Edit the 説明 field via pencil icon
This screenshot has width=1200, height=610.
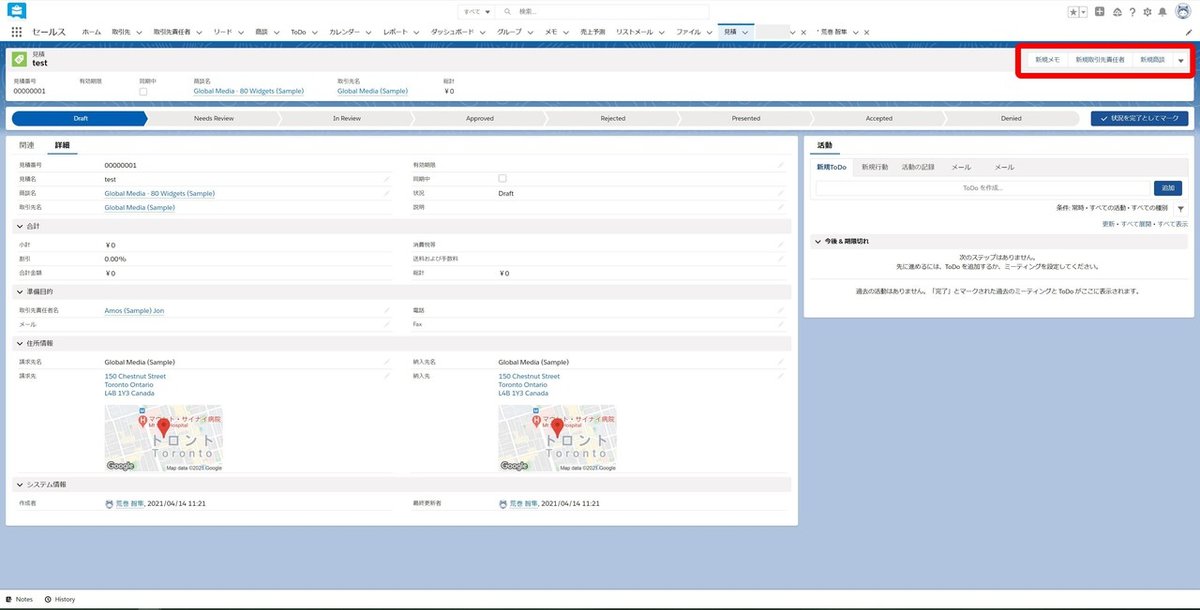781,207
